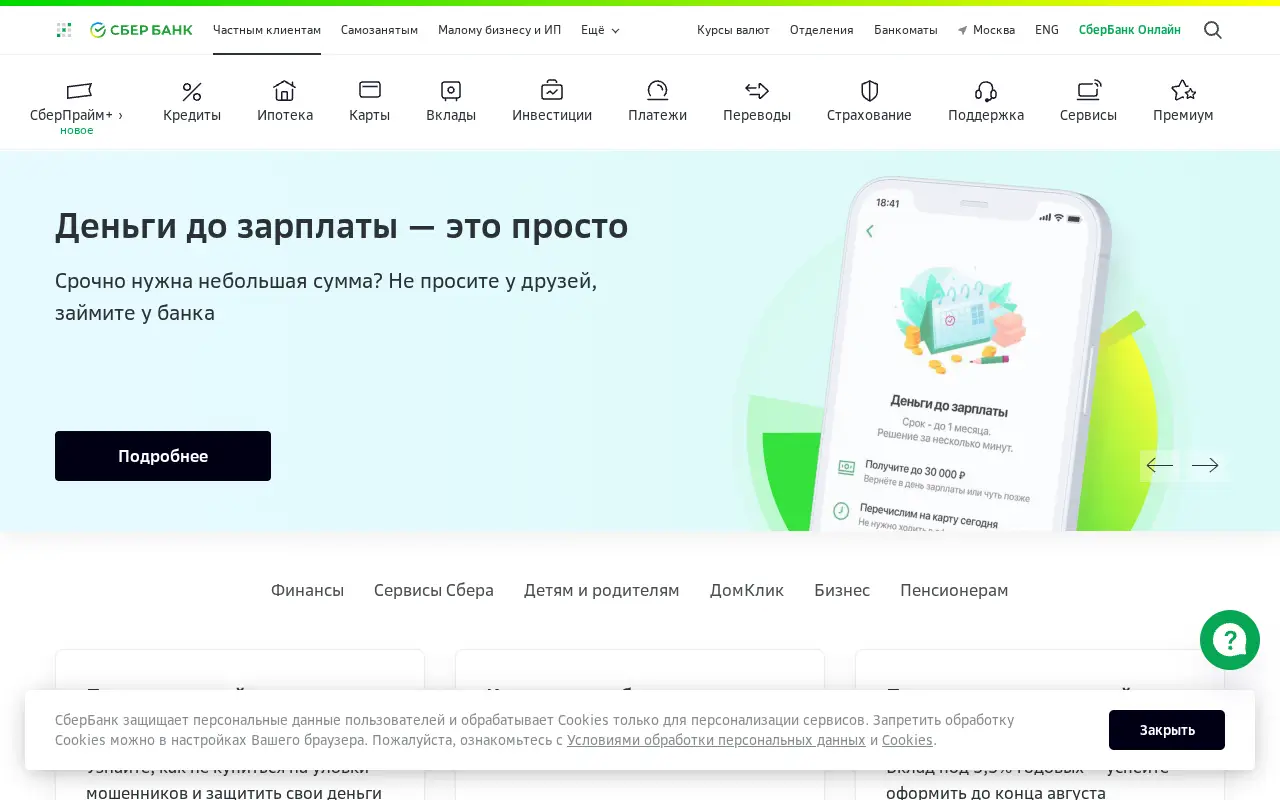The image size is (1280, 800).
Task: Open Условиями обработки персональных данных link
Action: 716,740
